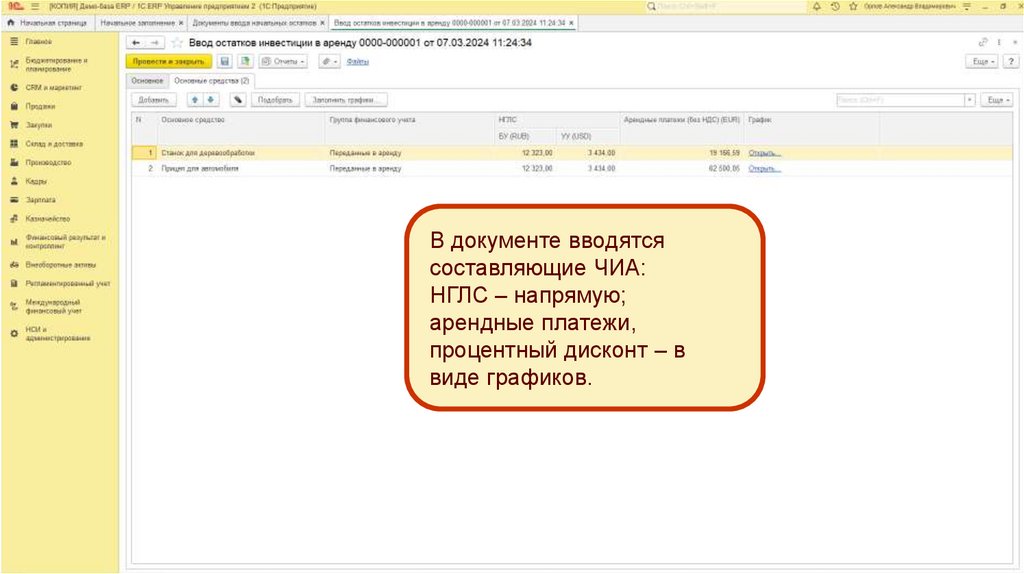Click Заполнить графики button
The height and width of the screenshot is (574, 1024).
(347, 100)
